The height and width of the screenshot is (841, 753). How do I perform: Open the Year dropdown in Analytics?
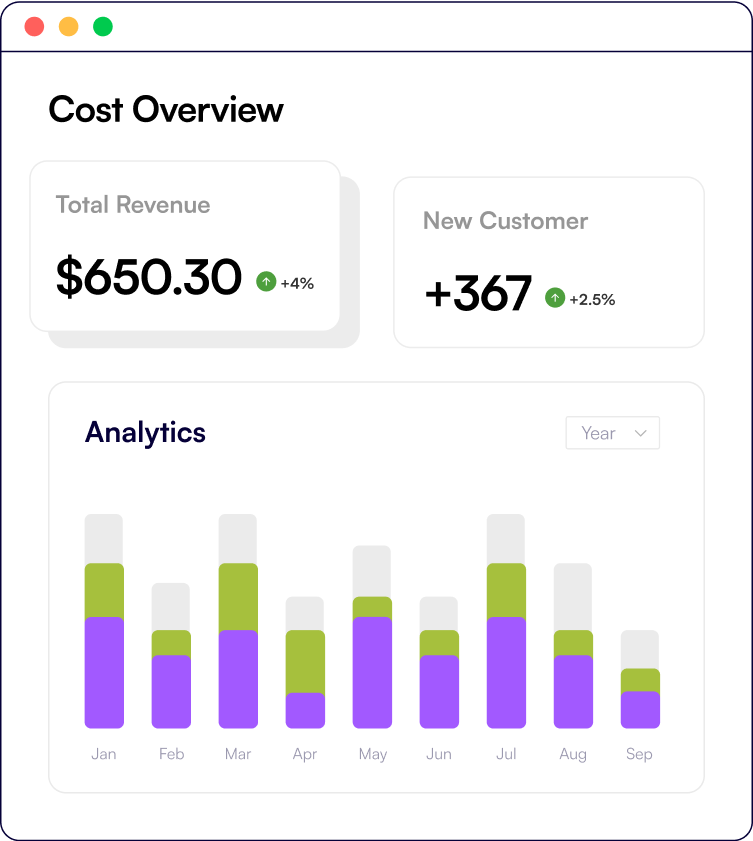coord(612,433)
